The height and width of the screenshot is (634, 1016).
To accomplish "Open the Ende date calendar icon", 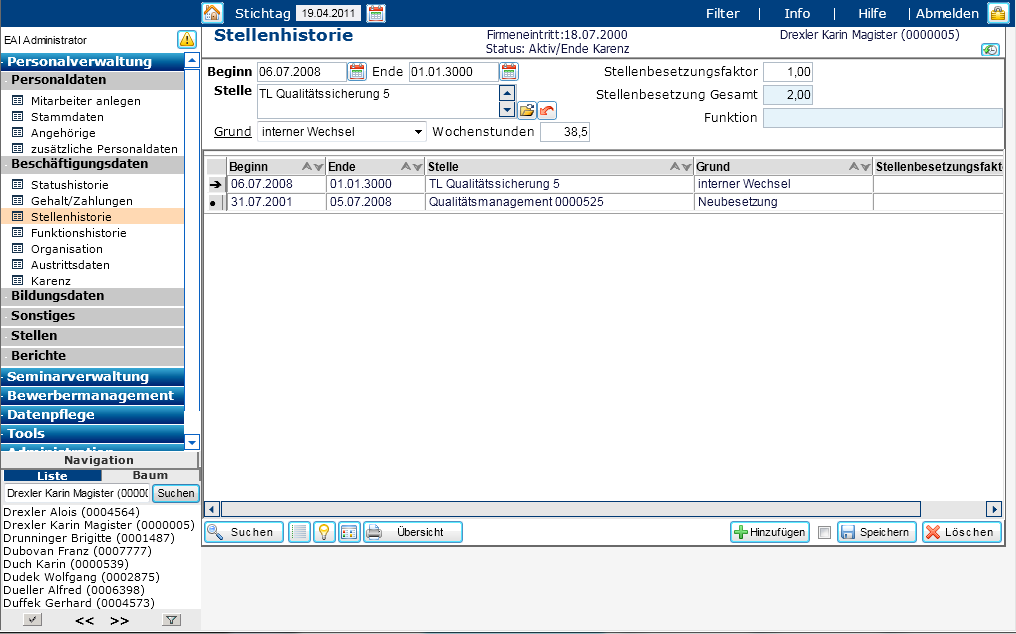I will [x=509, y=72].
